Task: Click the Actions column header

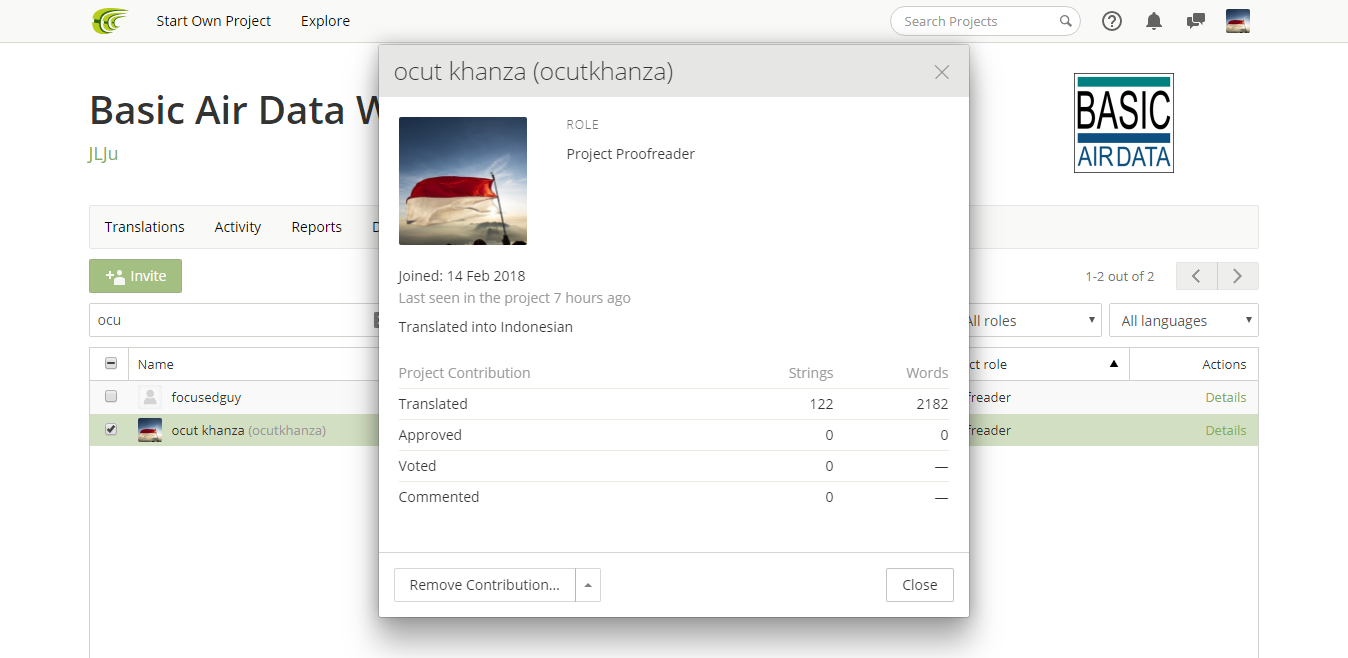Action: (1224, 364)
